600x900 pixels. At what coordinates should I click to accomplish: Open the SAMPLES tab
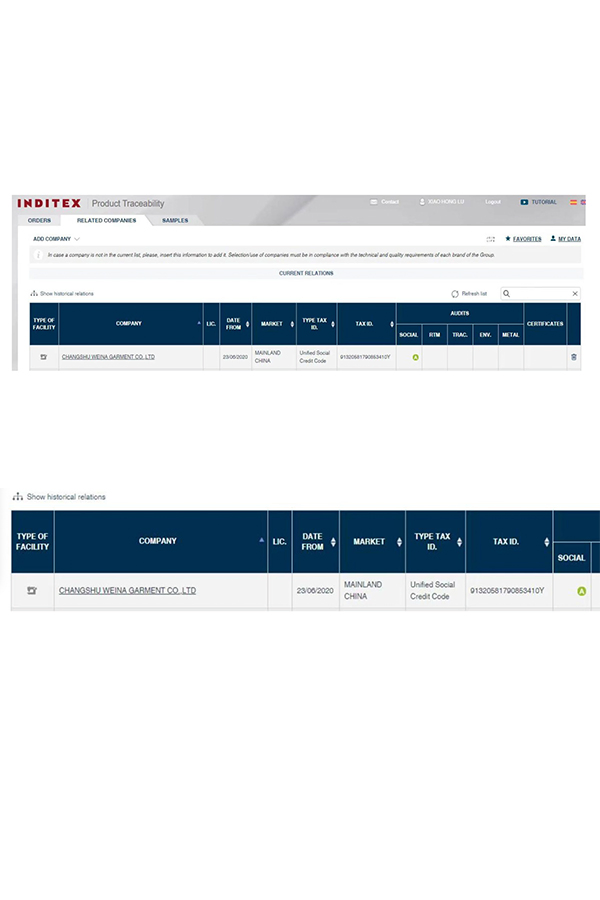point(175,220)
